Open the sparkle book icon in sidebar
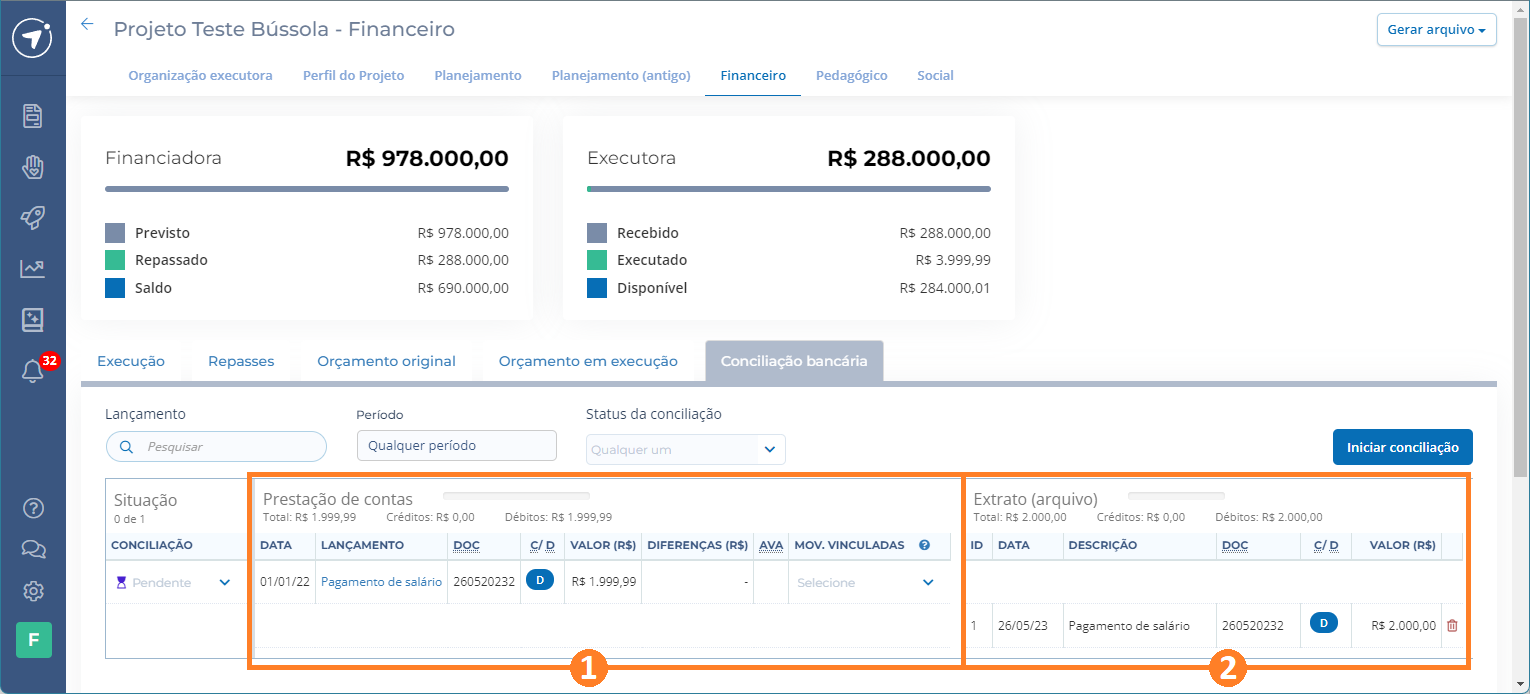The height and width of the screenshot is (694, 1530). (x=33, y=319)
